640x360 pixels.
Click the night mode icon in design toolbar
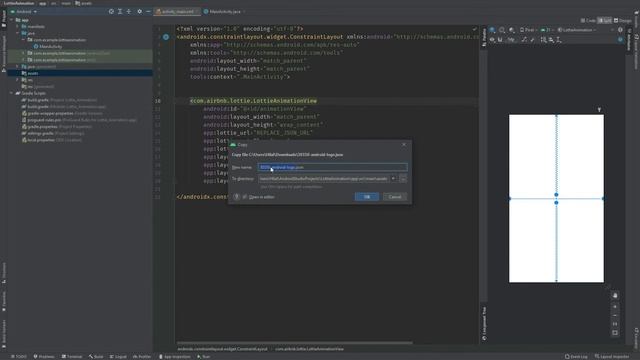coord(511,30)
